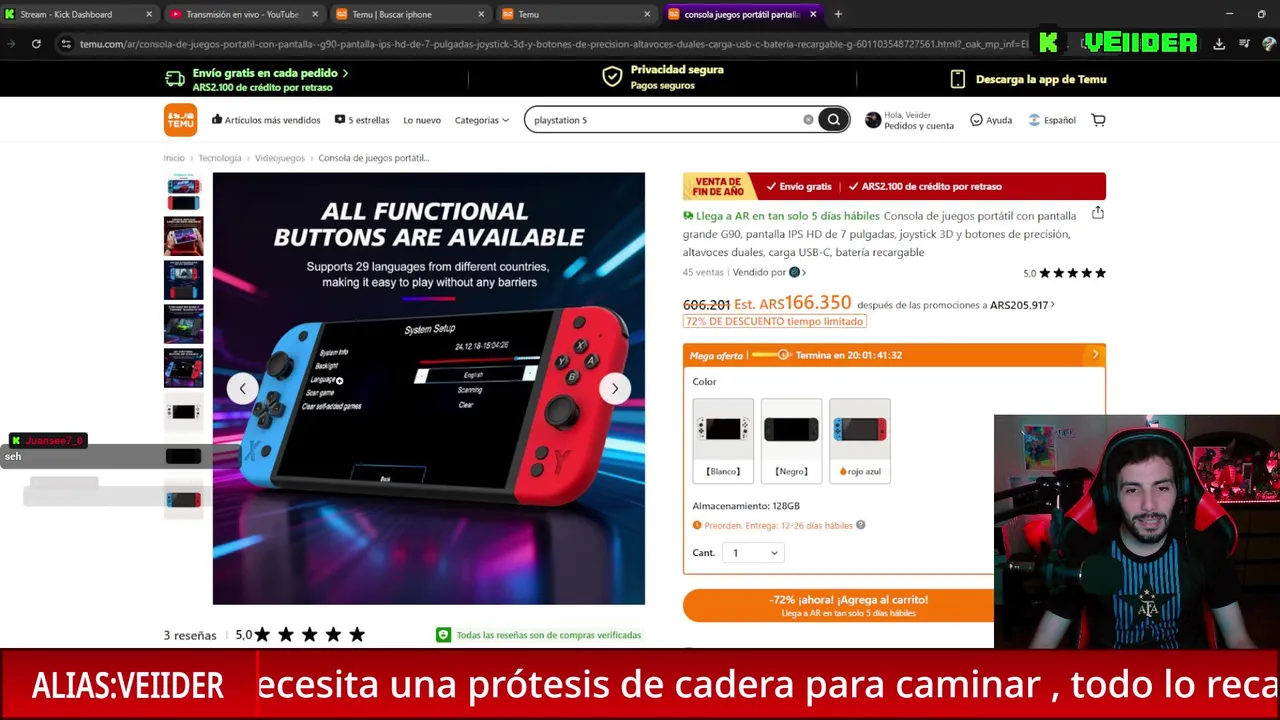The height and width of the screenshot is (720, 1280).
Task: Select third product thumbnail
Action: [183, 280]
